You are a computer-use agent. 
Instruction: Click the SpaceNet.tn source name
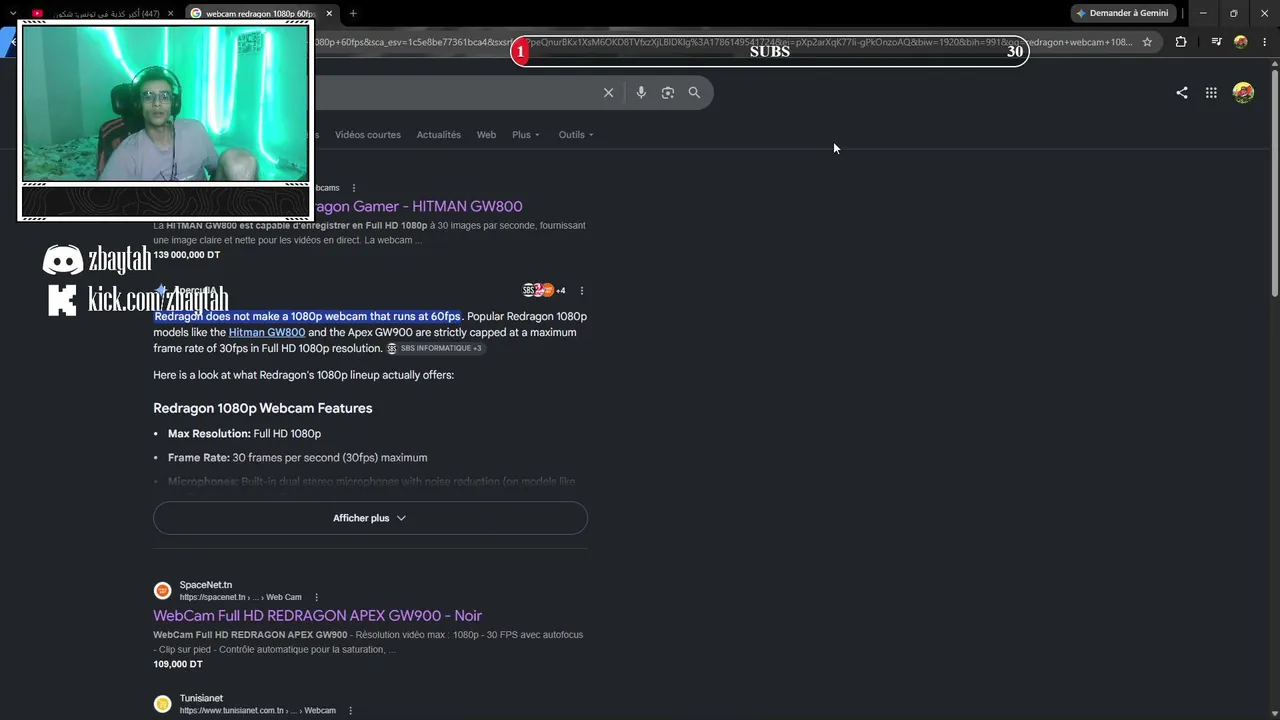pos(206,585)
